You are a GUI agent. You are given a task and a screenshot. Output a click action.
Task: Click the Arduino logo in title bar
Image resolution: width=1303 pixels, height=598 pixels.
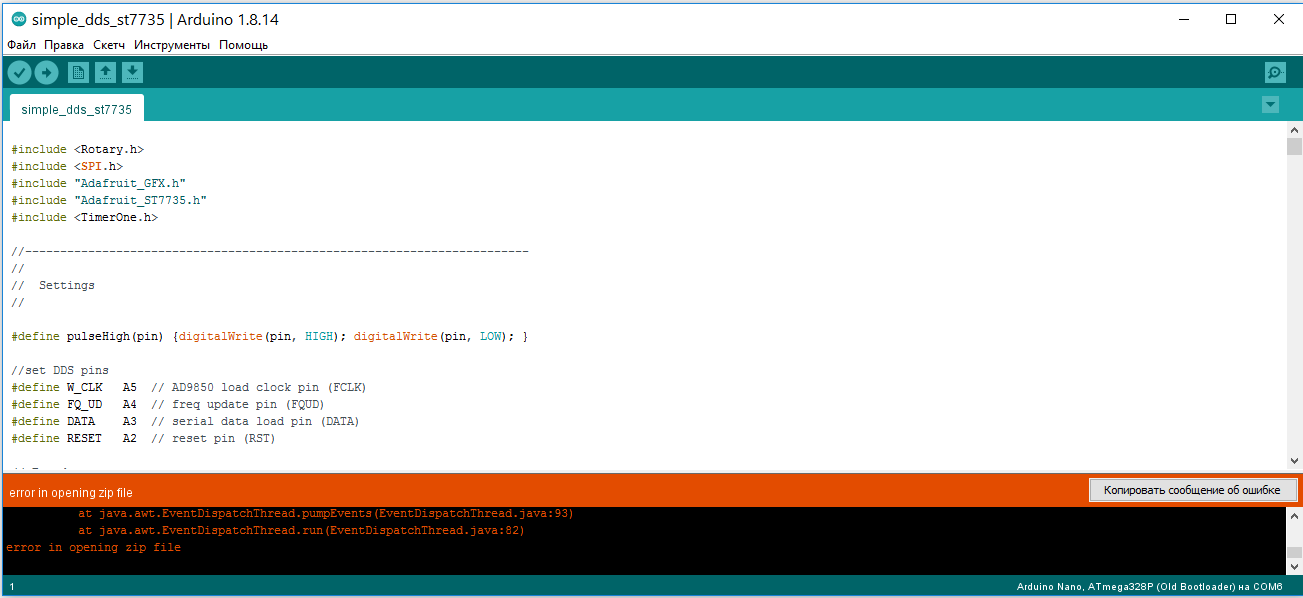19,19
